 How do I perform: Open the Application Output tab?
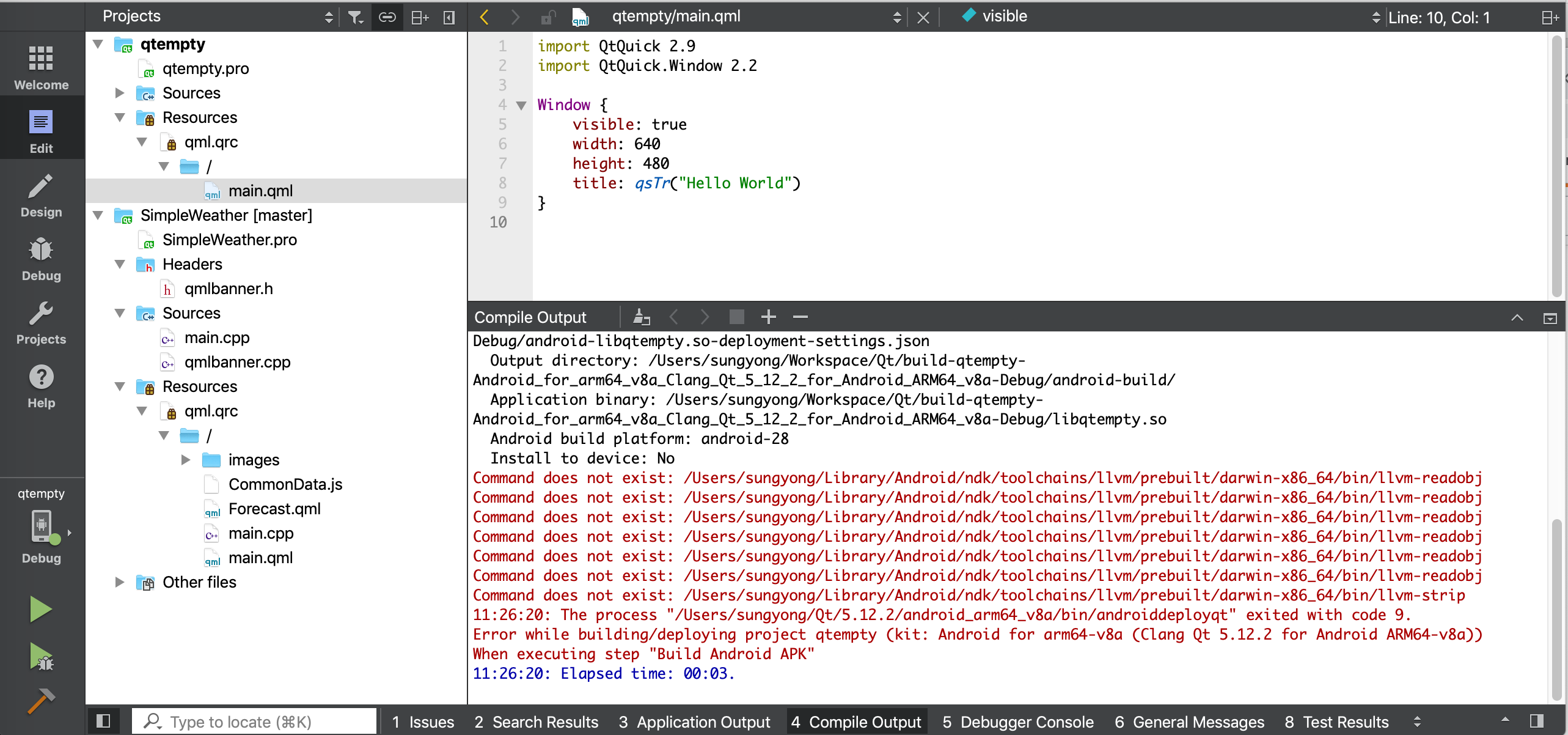(x=695, y=722)
